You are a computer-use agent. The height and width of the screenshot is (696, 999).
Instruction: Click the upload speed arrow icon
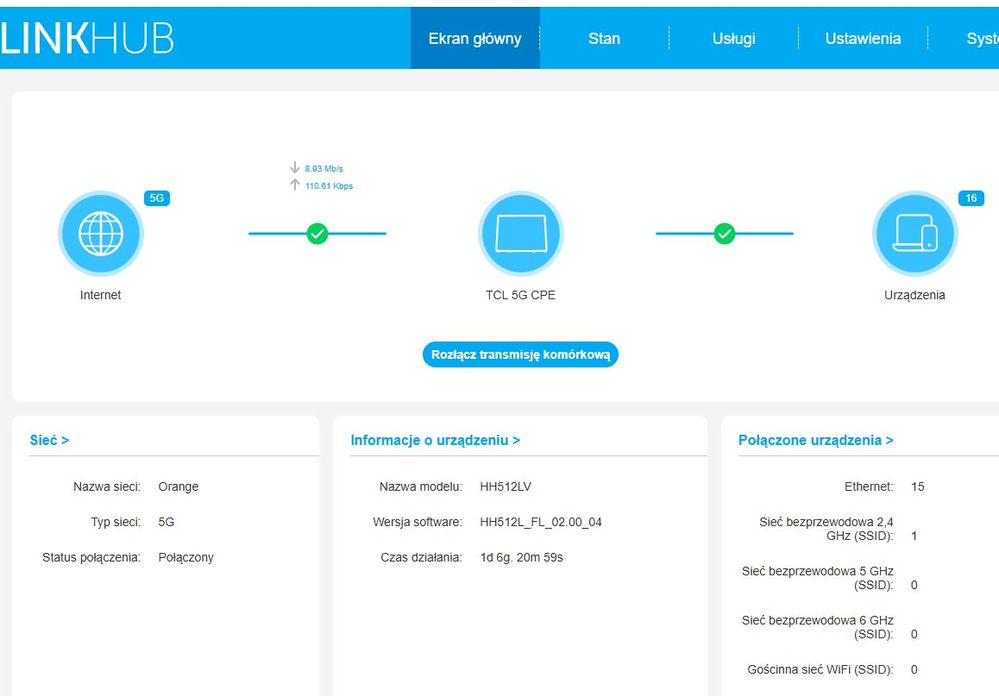[x=295, y=185]
